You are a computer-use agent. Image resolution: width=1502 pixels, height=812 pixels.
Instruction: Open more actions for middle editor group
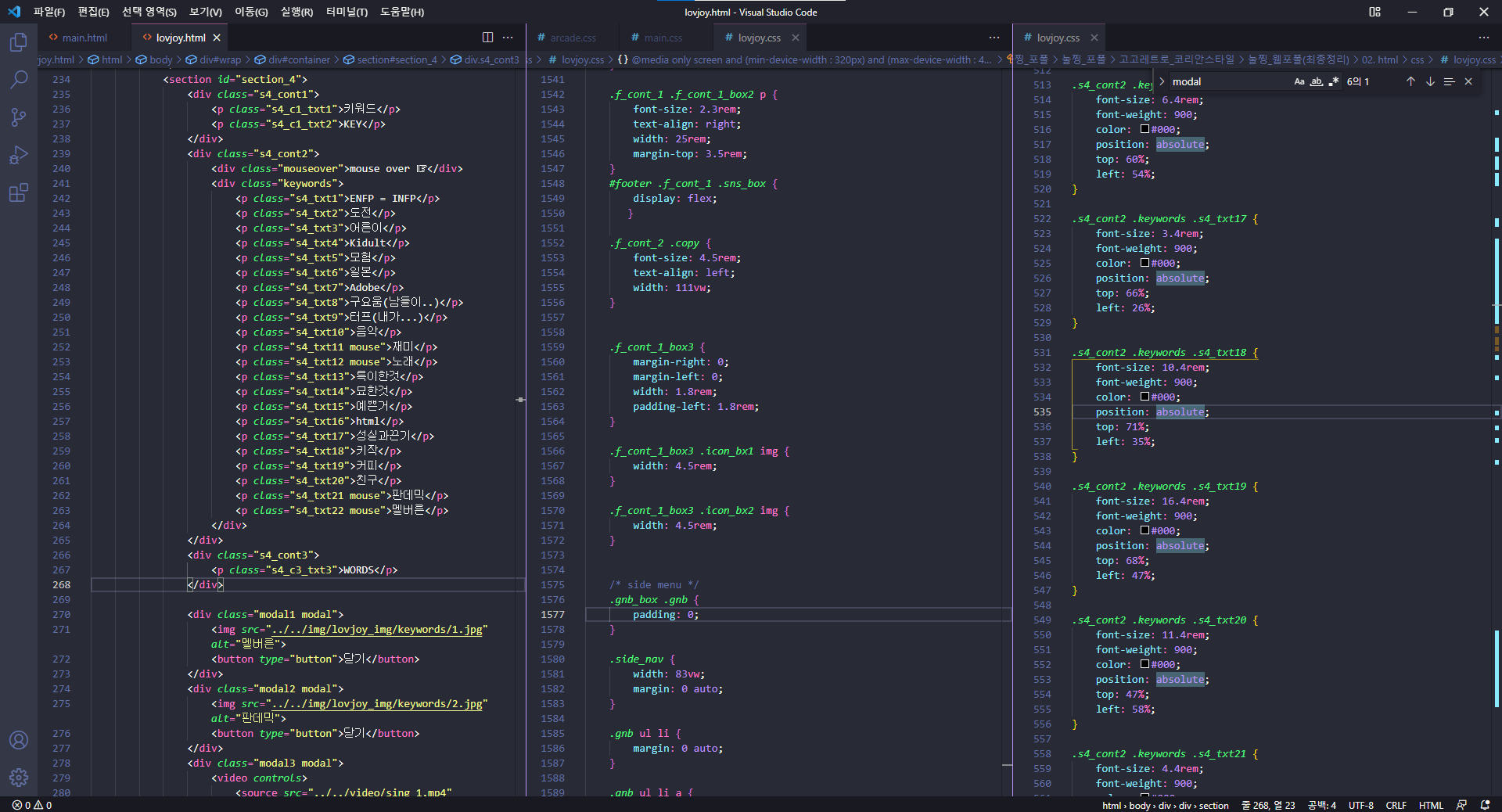[994, 38]
